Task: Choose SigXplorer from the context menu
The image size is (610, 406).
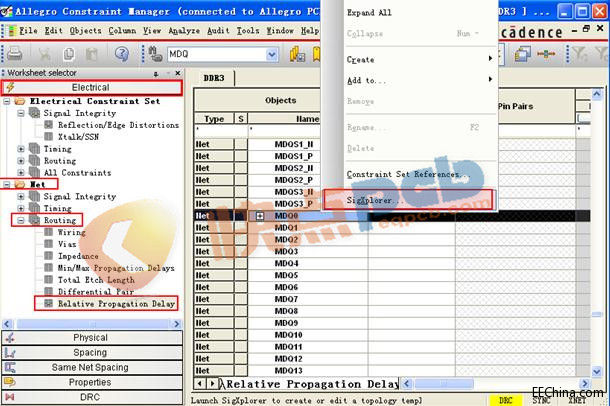Action: (408, 200)
